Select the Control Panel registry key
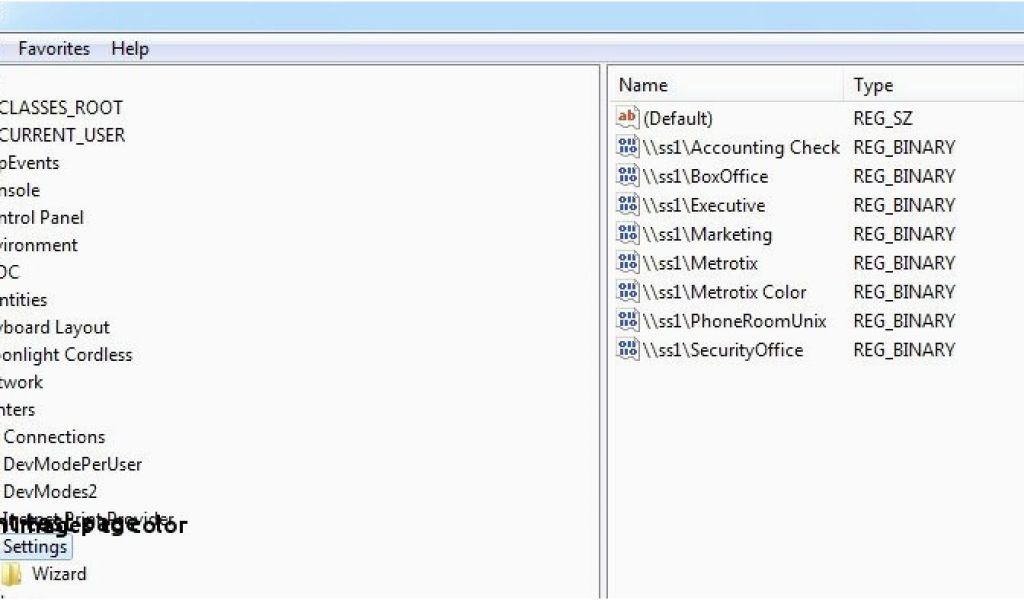The height and width of the screenshot is (600, 1024). (x=42, y=217)
